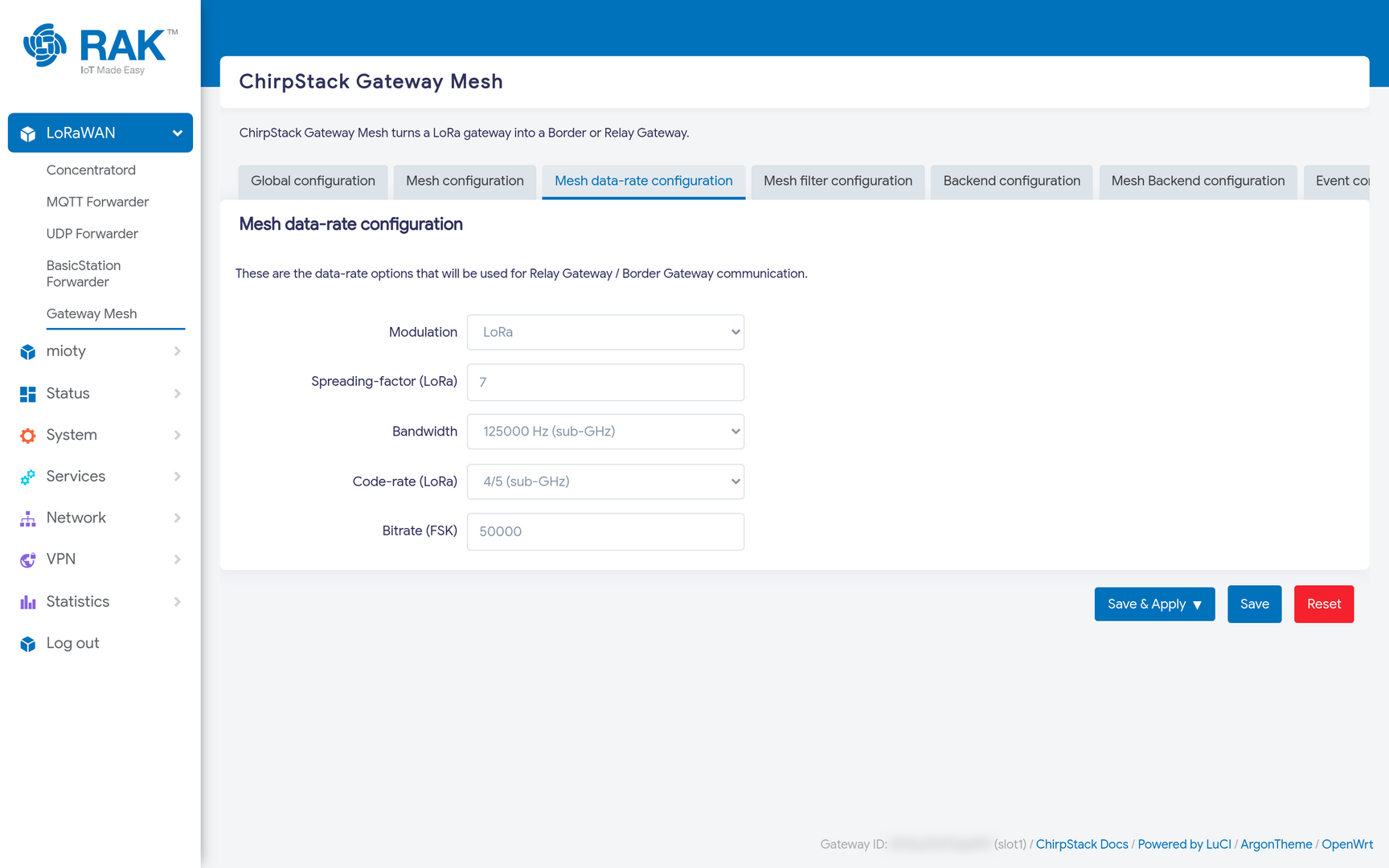Open the ArgonTheme footer link

tap(1276, 844)
